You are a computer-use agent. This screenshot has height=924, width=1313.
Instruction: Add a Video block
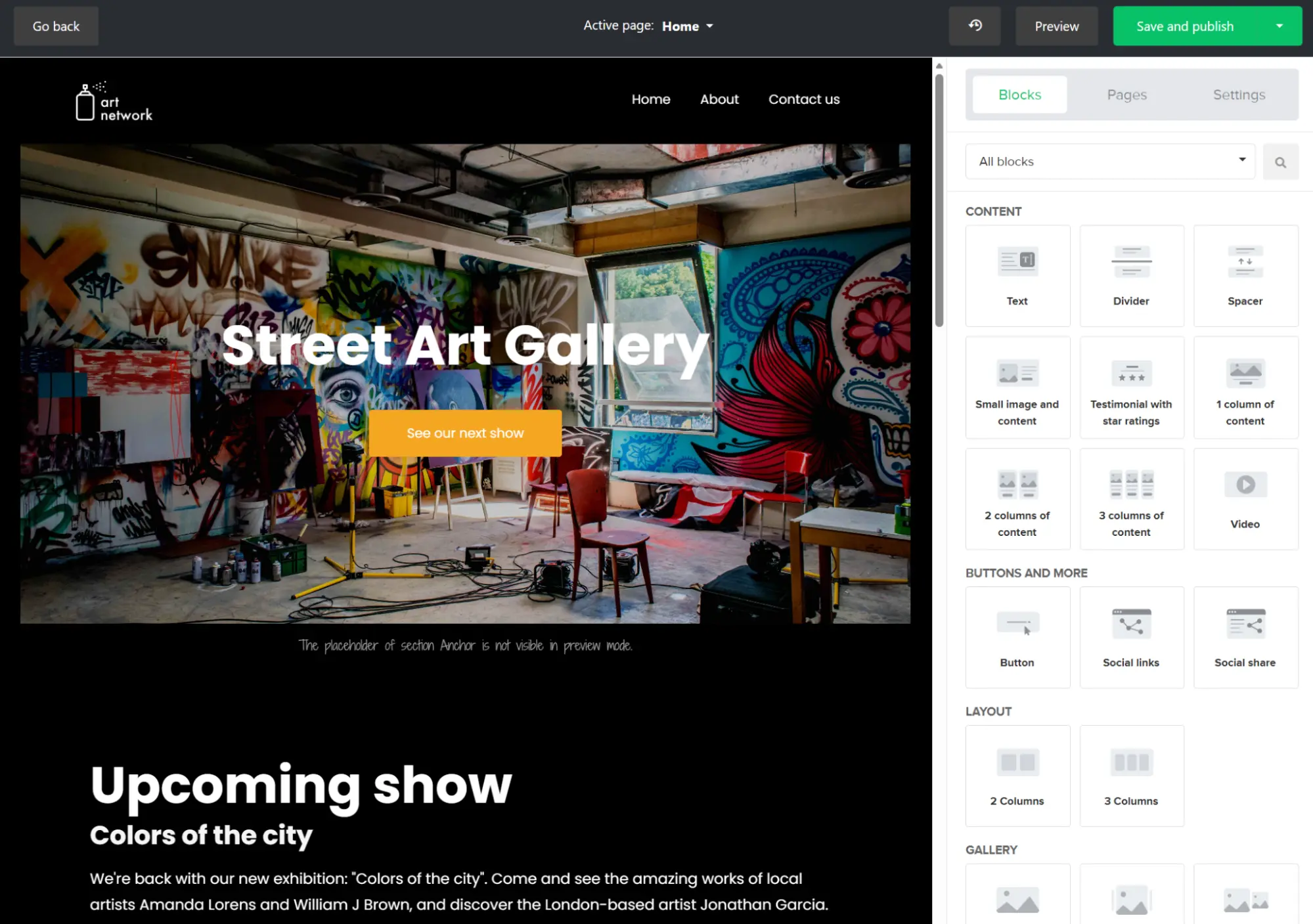pyautogui.click(x=1245, y=499)
